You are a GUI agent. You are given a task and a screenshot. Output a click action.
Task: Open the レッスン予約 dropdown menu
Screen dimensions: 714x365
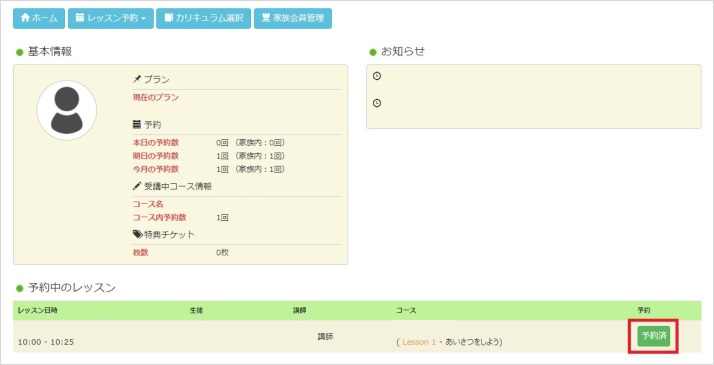click(111, 18)
